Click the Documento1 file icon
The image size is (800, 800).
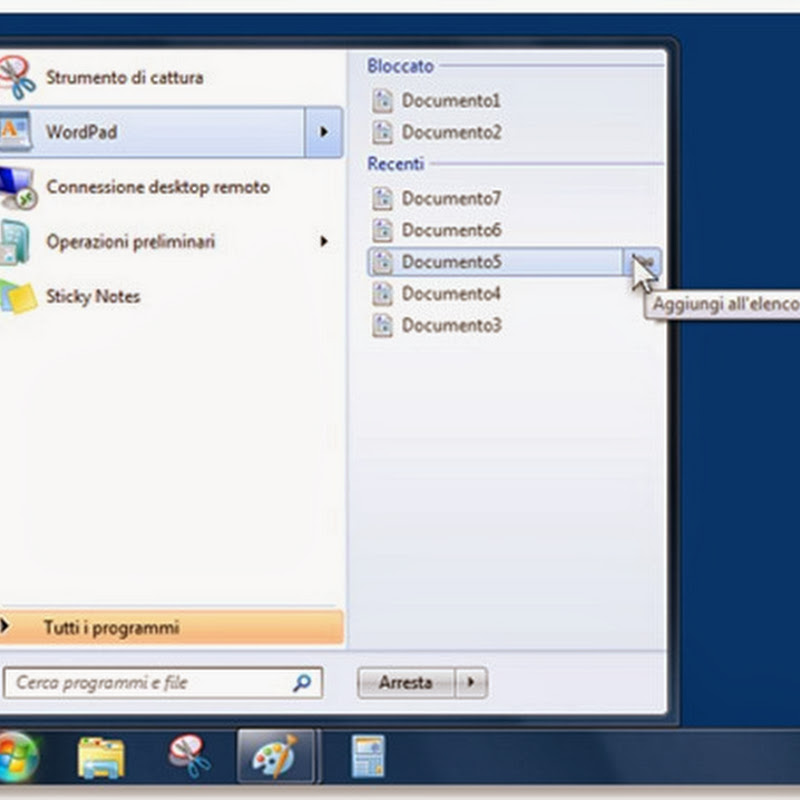click(382, 100)
